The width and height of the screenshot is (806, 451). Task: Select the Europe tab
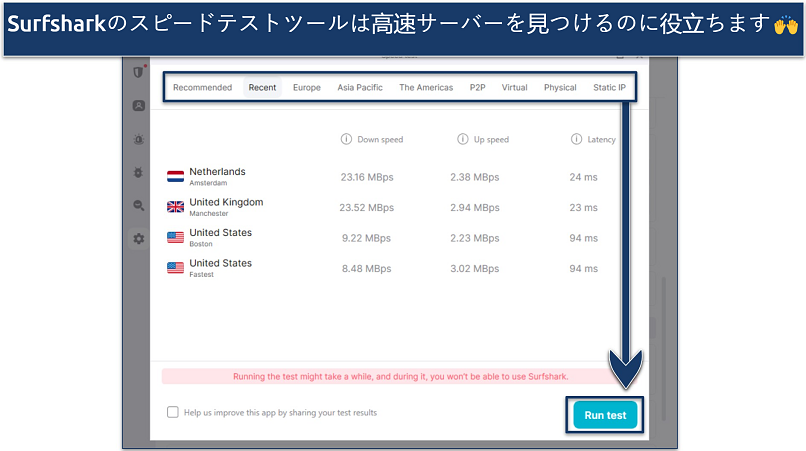pos(307,88)
